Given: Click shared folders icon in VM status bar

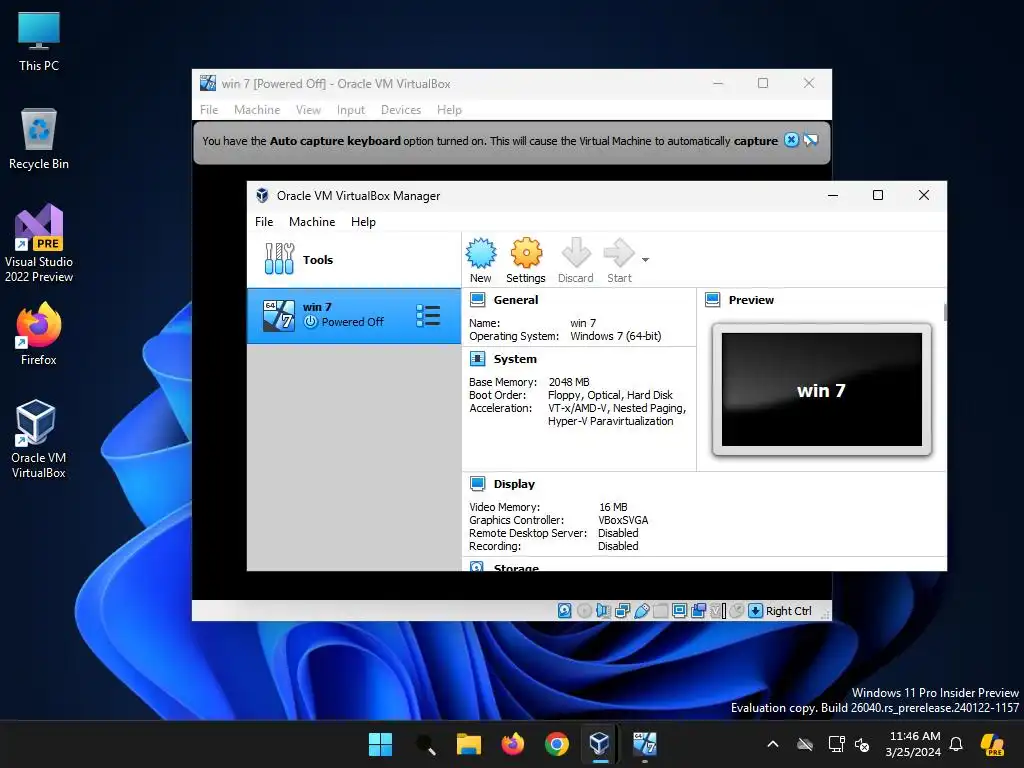Looking at the screenshot, I should (660, 611).
